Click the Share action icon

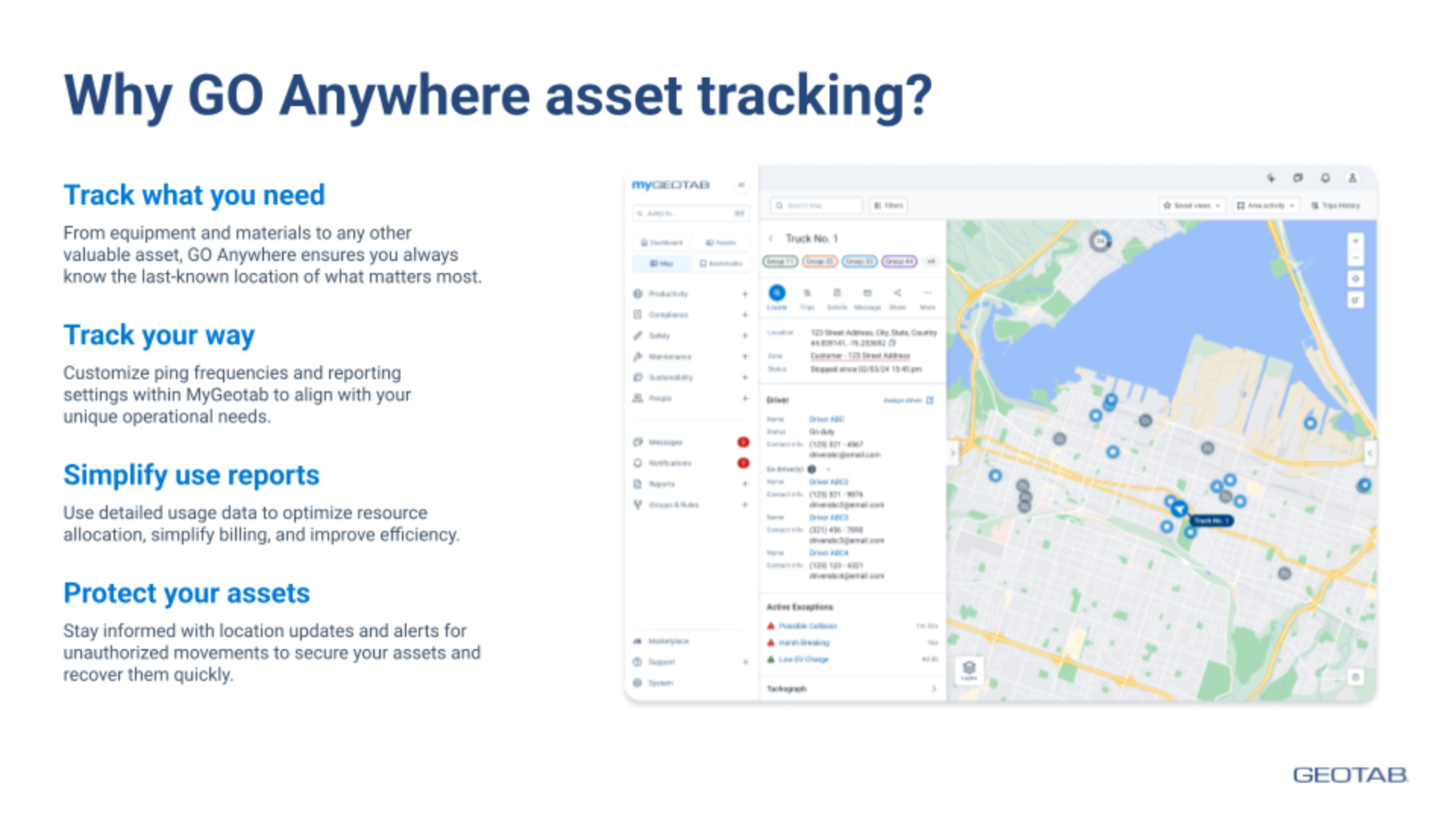click(897, 293)
